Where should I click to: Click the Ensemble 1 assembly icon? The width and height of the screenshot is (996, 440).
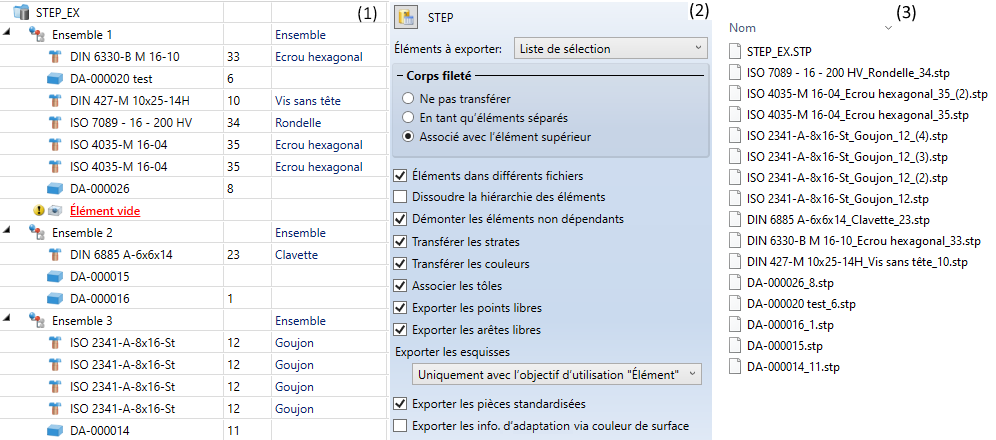[36, 34]
